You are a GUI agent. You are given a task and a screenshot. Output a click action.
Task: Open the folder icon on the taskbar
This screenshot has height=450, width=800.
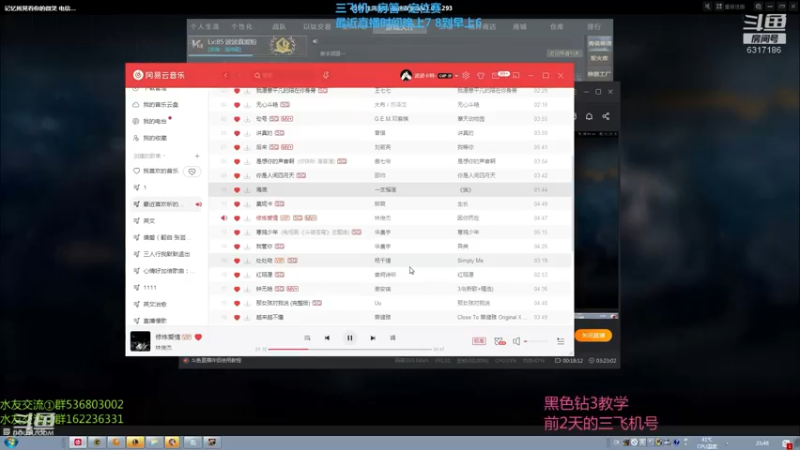tap(154, 442)
